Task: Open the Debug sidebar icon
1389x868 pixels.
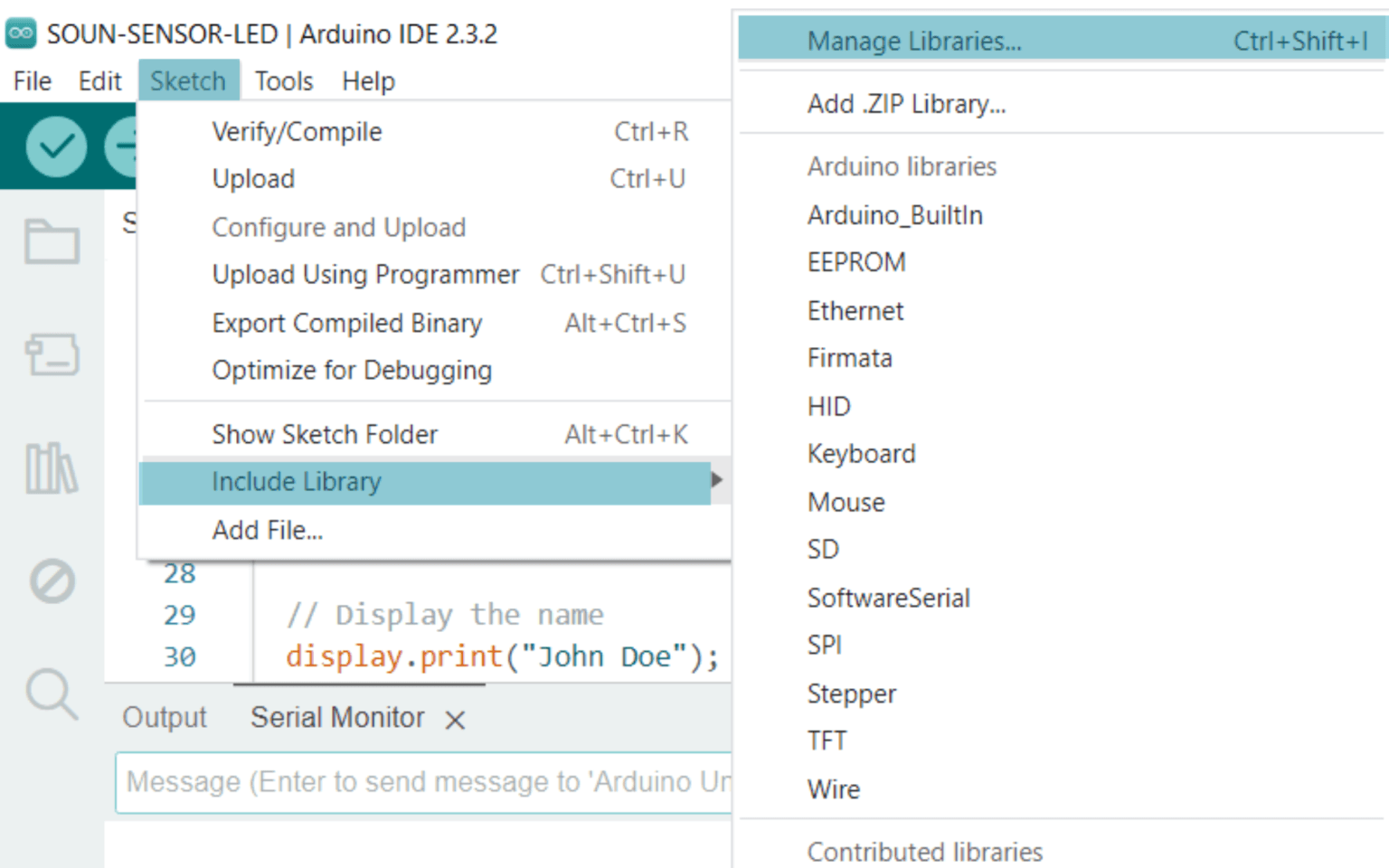Action: [x=52, y=580]
